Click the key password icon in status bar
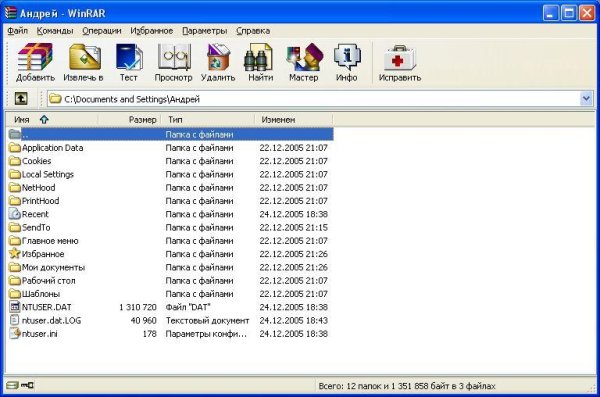Viewport: 600px width, 397px height. [x=27, y=385]
